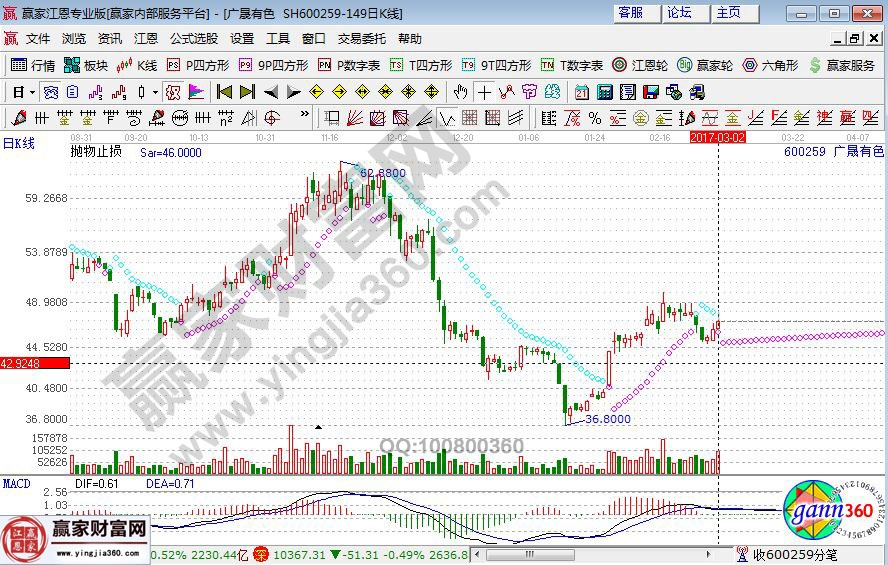Click the 论坛 forum button
The width and height of the screenshot is (888, 565).
tap(679, 13)
